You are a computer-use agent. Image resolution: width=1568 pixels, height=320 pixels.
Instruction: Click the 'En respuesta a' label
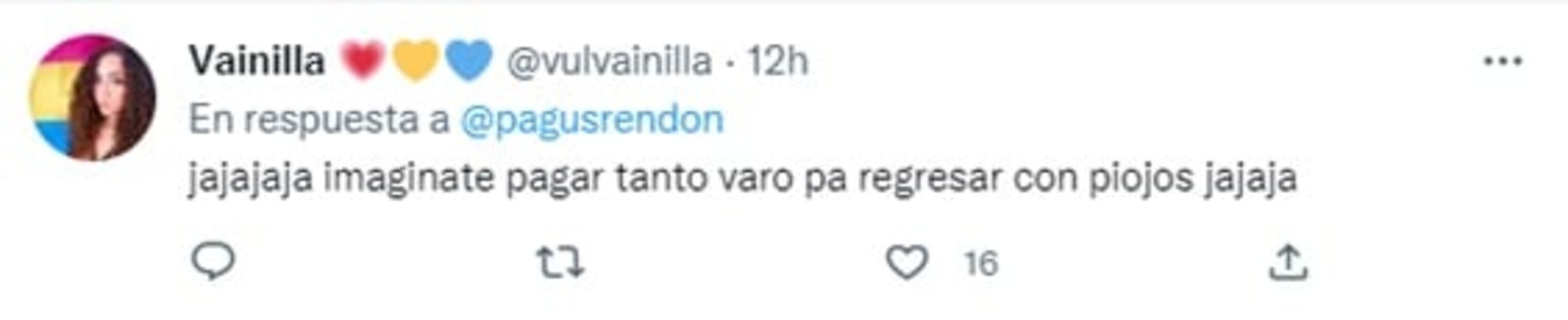point(319,120)
